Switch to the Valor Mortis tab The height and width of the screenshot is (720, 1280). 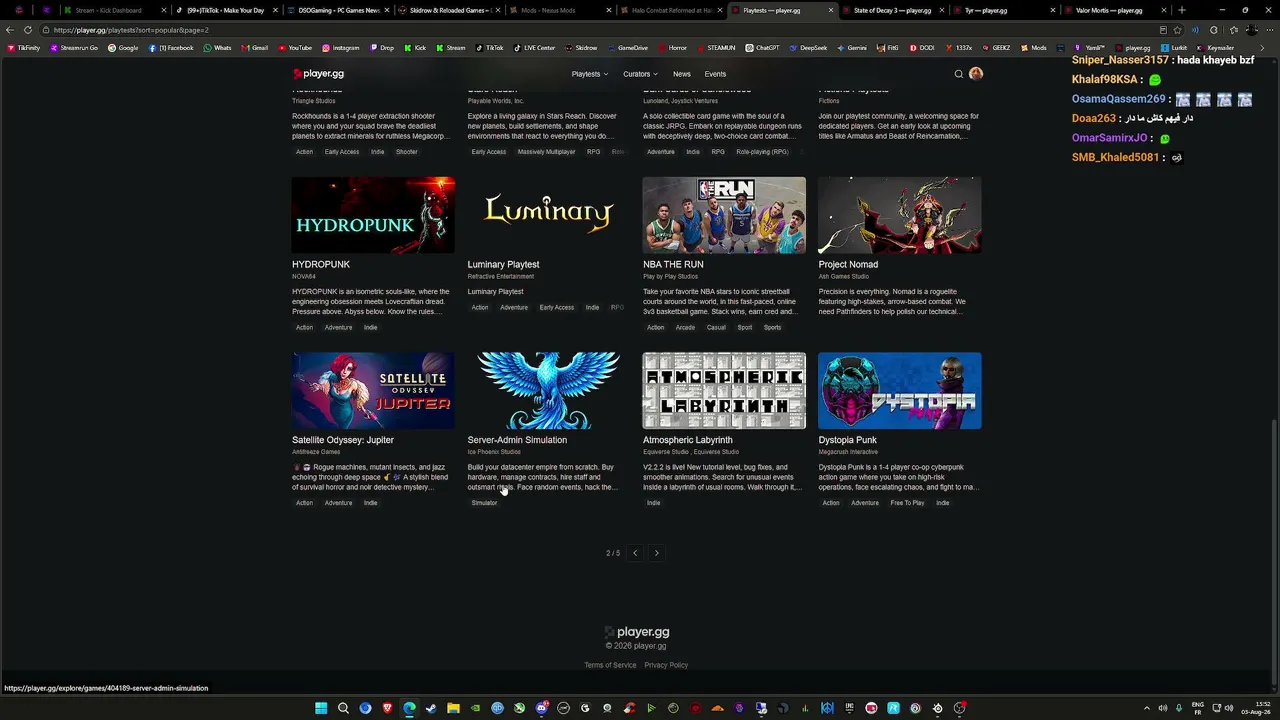[1114, 10]
